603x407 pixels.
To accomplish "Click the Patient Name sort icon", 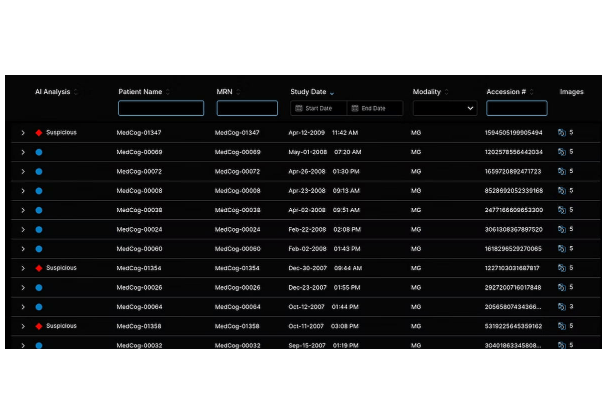I will pyautogui.click(x=168, y=92).
